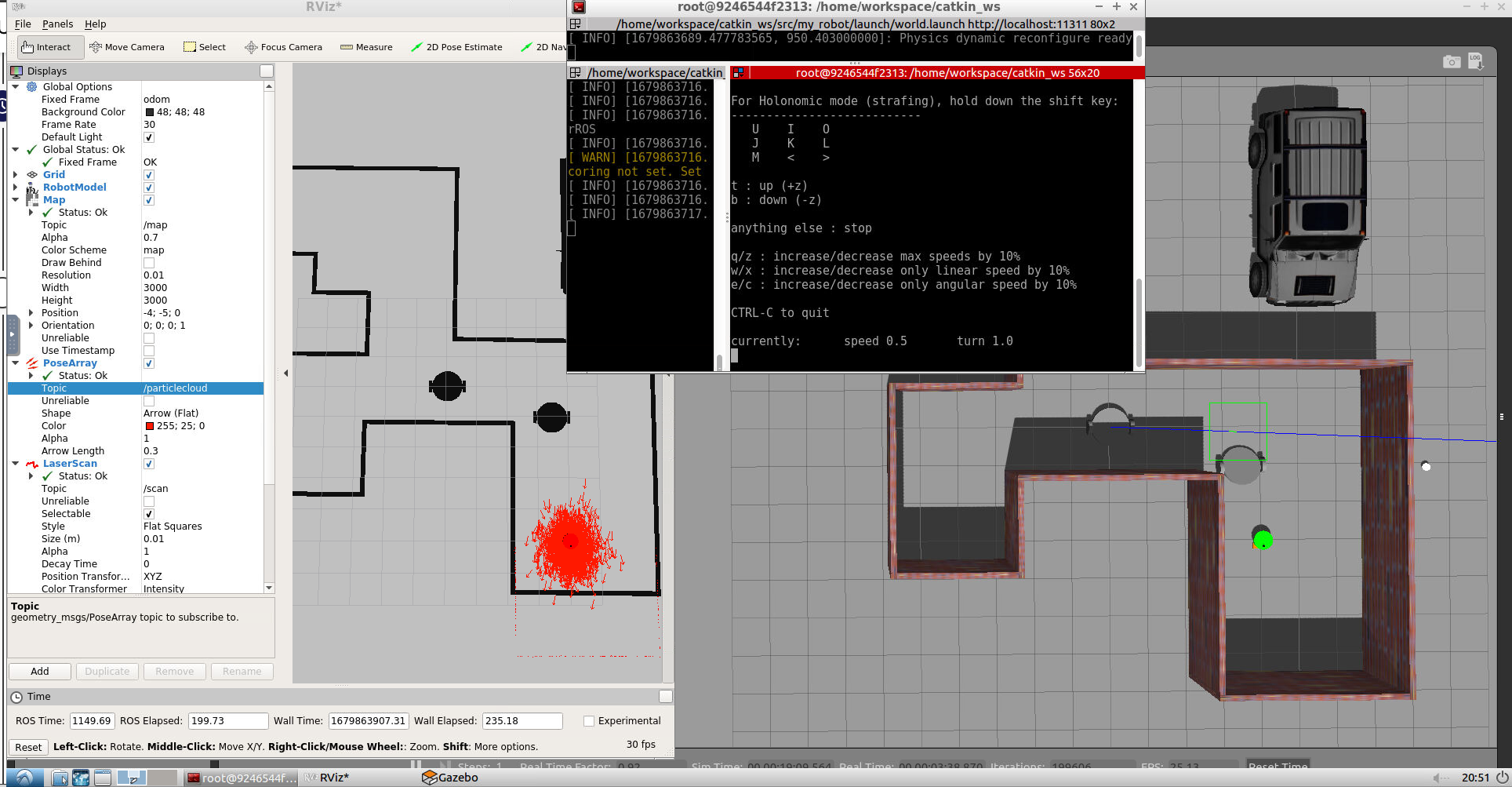Open the web browser taskbar icon
The image size is (1512, 787).
(x=81, y=778)
